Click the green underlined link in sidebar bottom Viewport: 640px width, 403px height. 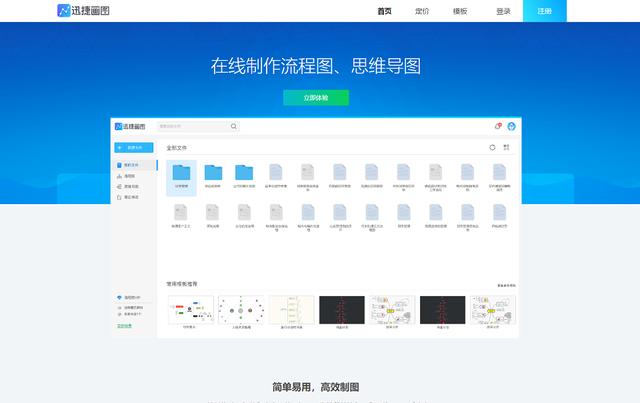click(x=124, y=326)
